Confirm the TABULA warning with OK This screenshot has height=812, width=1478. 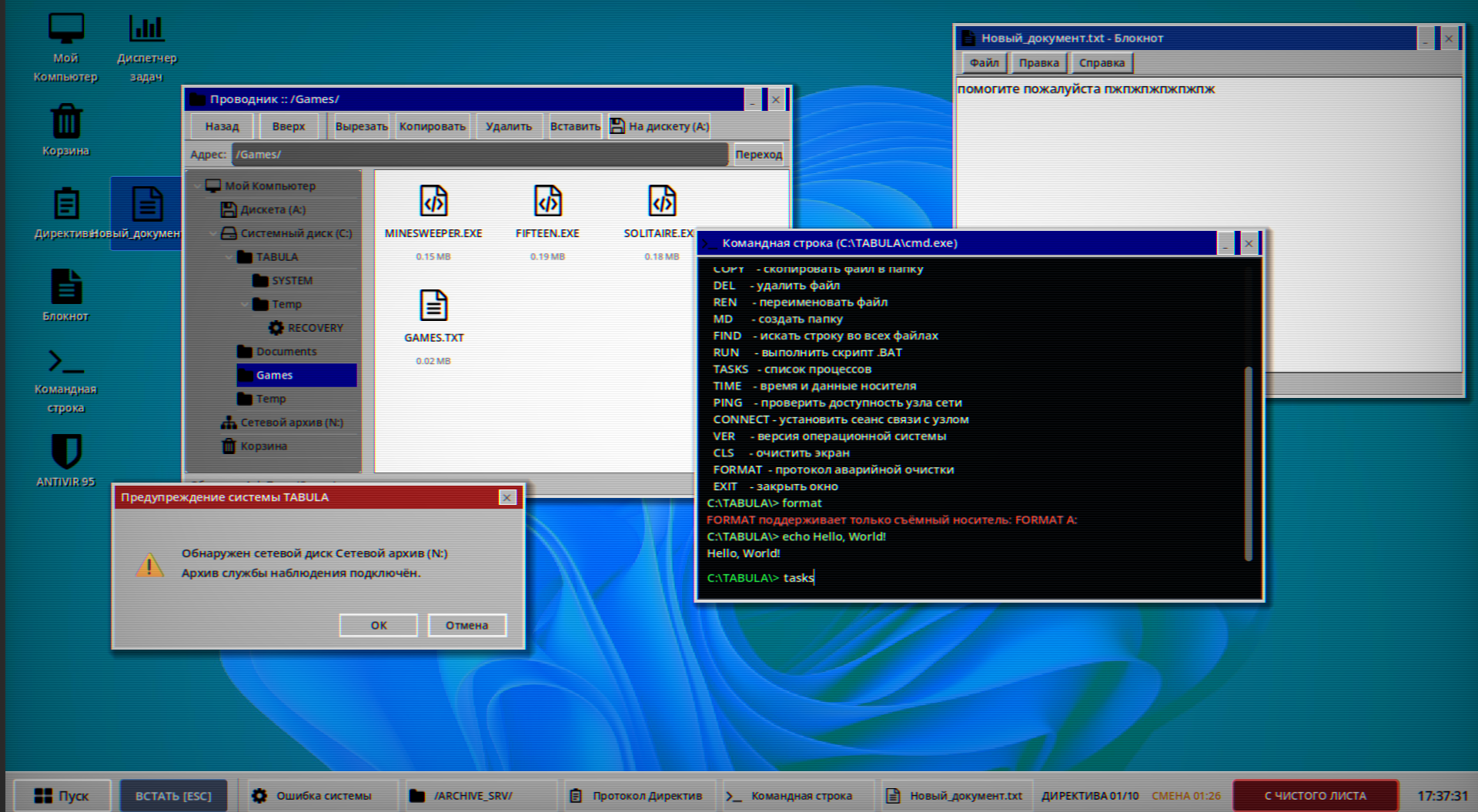pos(379,625)
